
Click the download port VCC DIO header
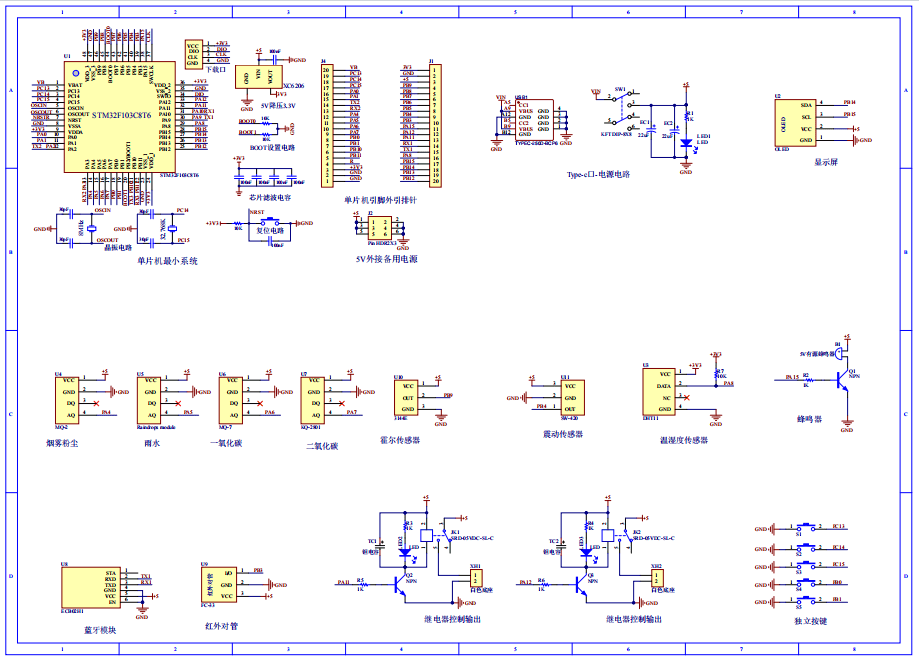click(193, 53)
